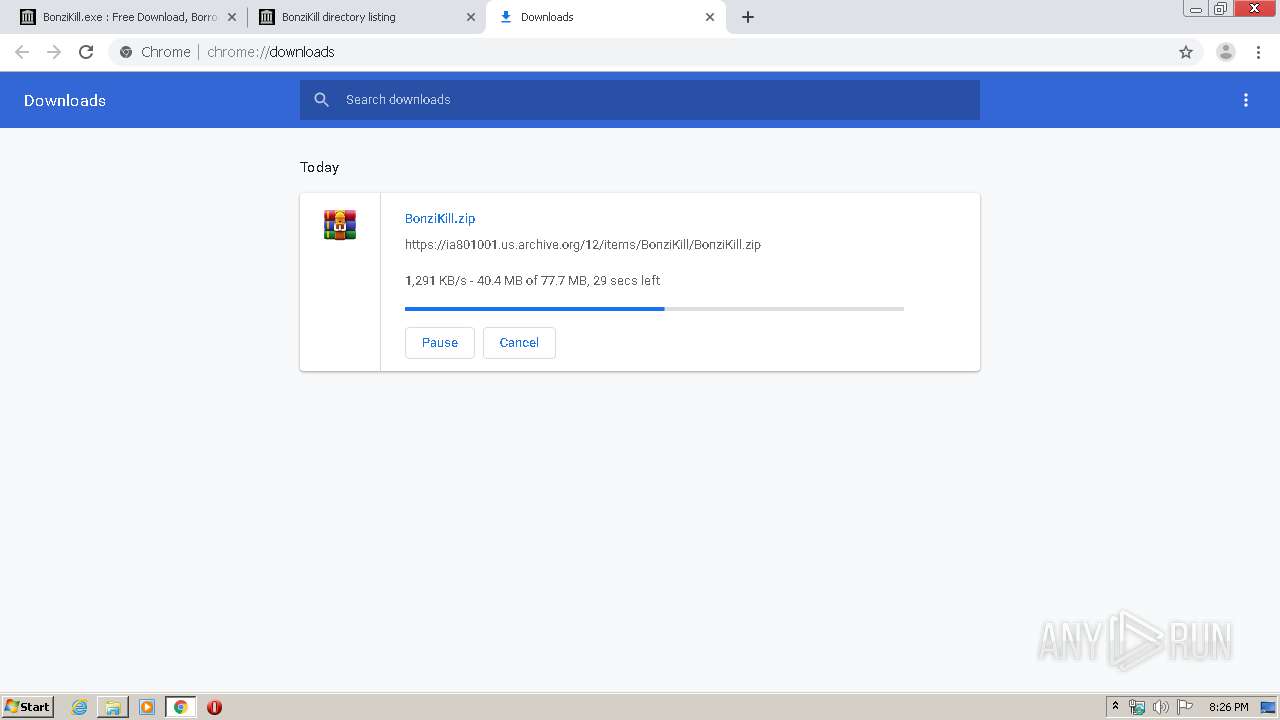Click the download progress bar
The image size is (1280, 720).
(654, 309)
